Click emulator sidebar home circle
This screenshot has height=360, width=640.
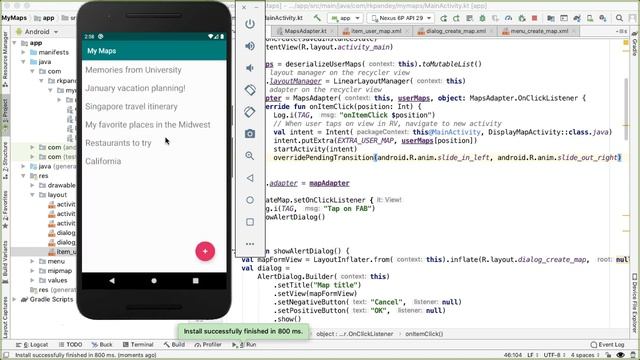(x=250, y=200)
